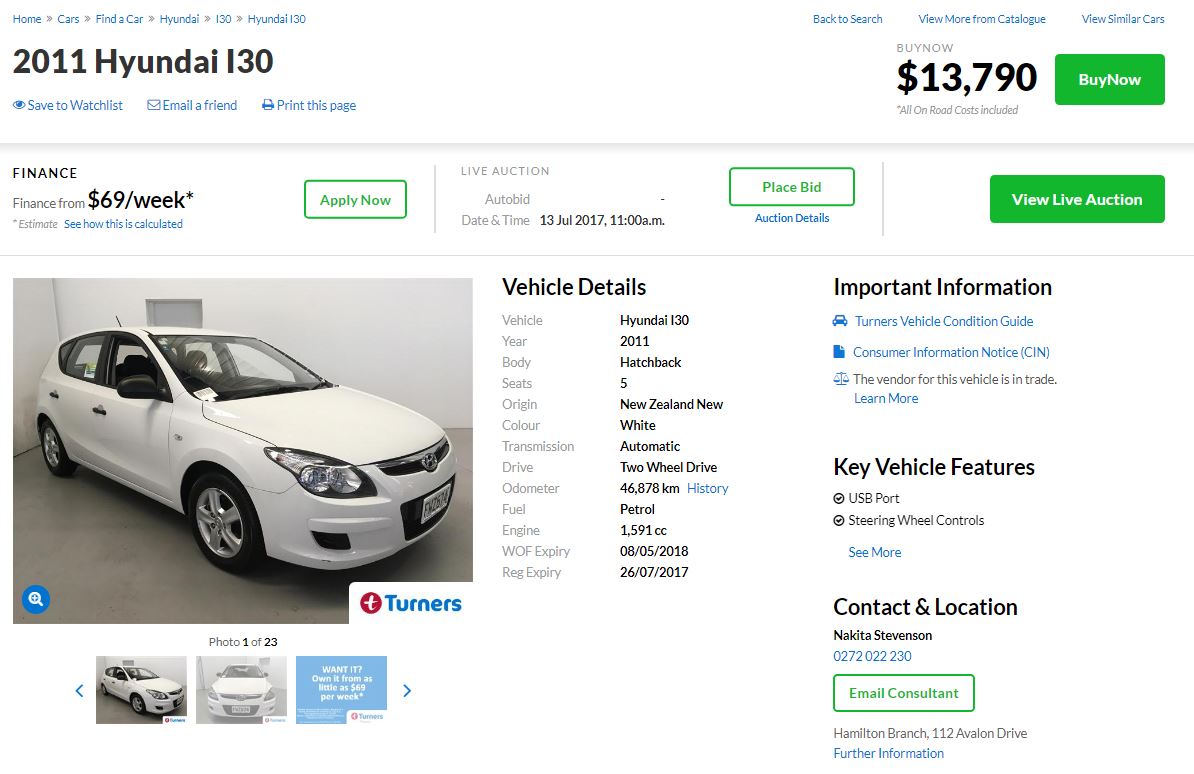Screen dimensions: 1194x774
Task: Click the magnifier zoom icon on car photo
Action: click(36, 599)
